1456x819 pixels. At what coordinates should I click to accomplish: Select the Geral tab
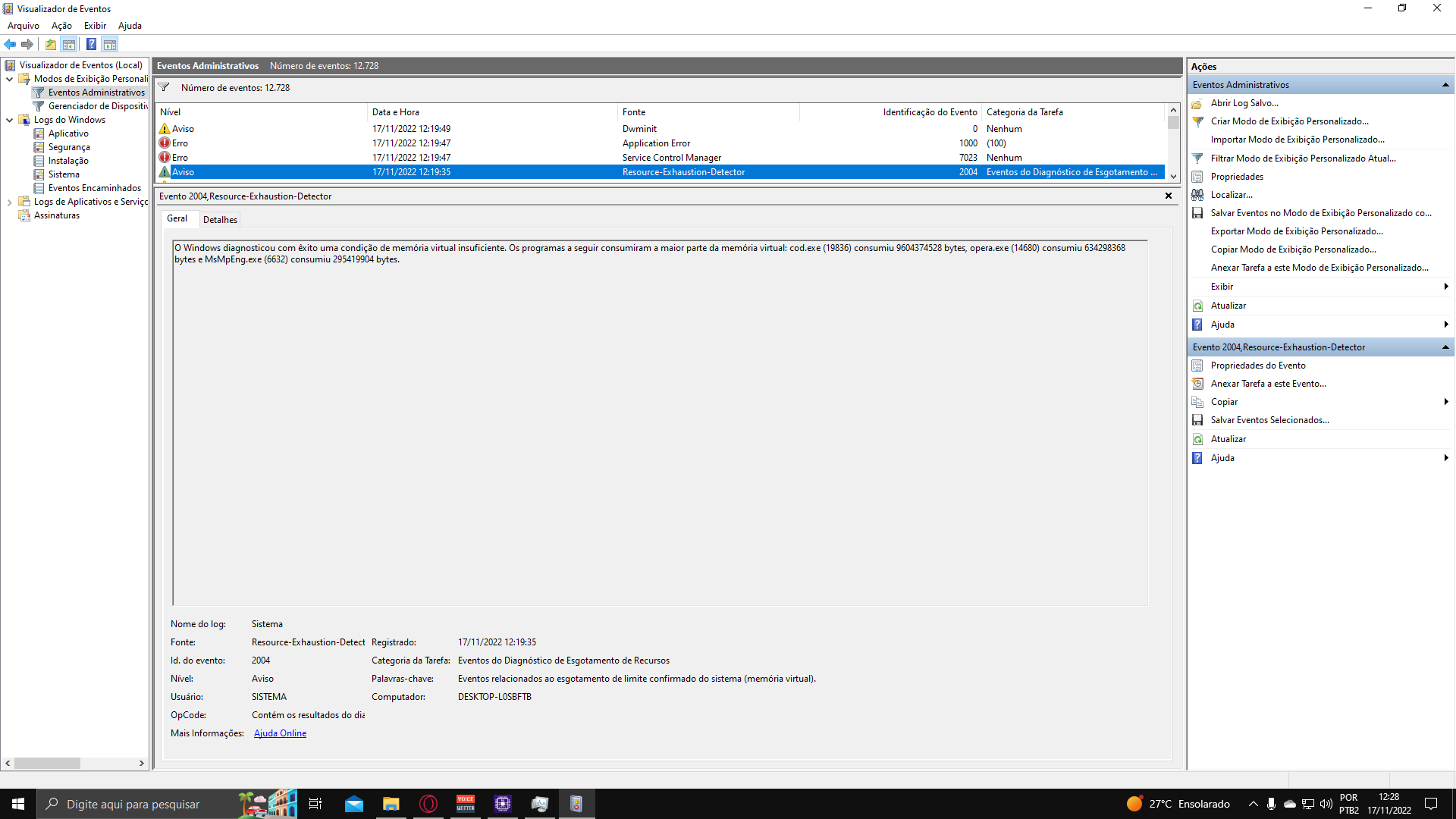(177, 218)
